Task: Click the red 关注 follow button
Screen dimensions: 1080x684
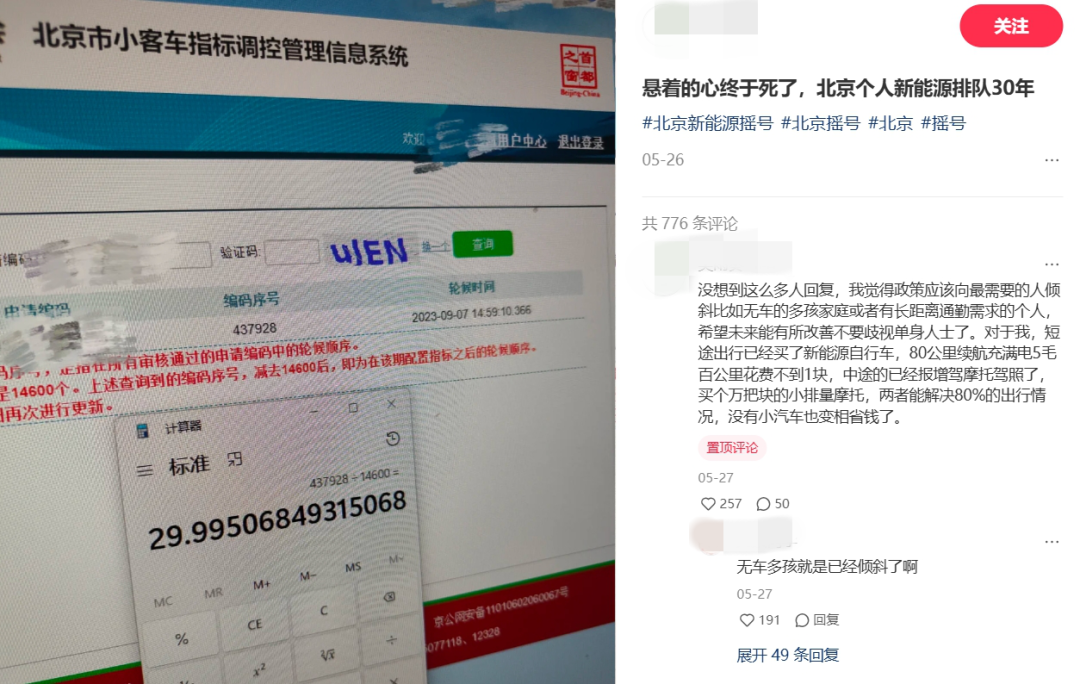Action: click(1010, 26)
